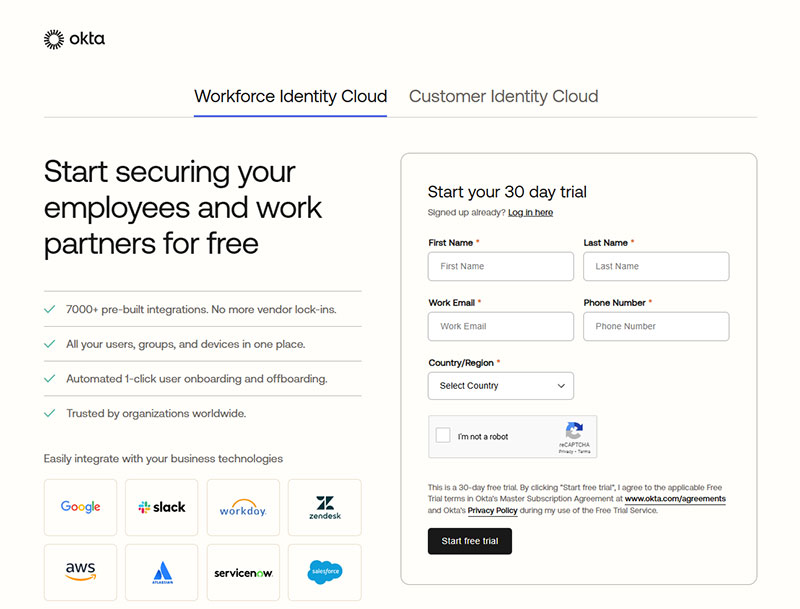Click the Workday integration logo

pyautogui.click(x=243, y=507)
